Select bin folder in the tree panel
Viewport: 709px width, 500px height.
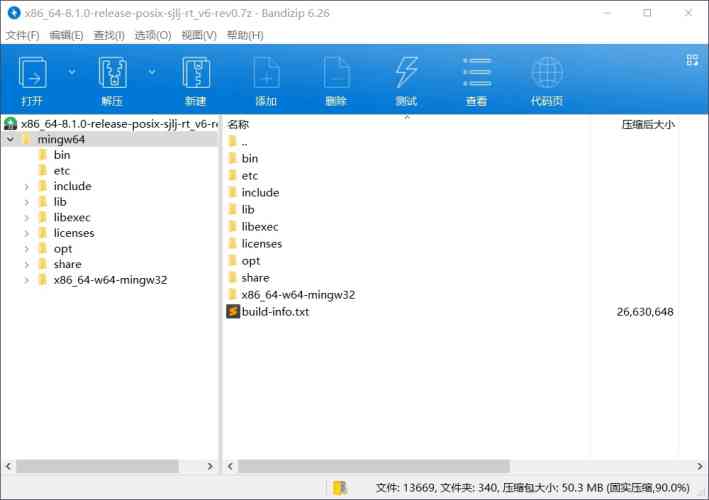tap(62, 155)
